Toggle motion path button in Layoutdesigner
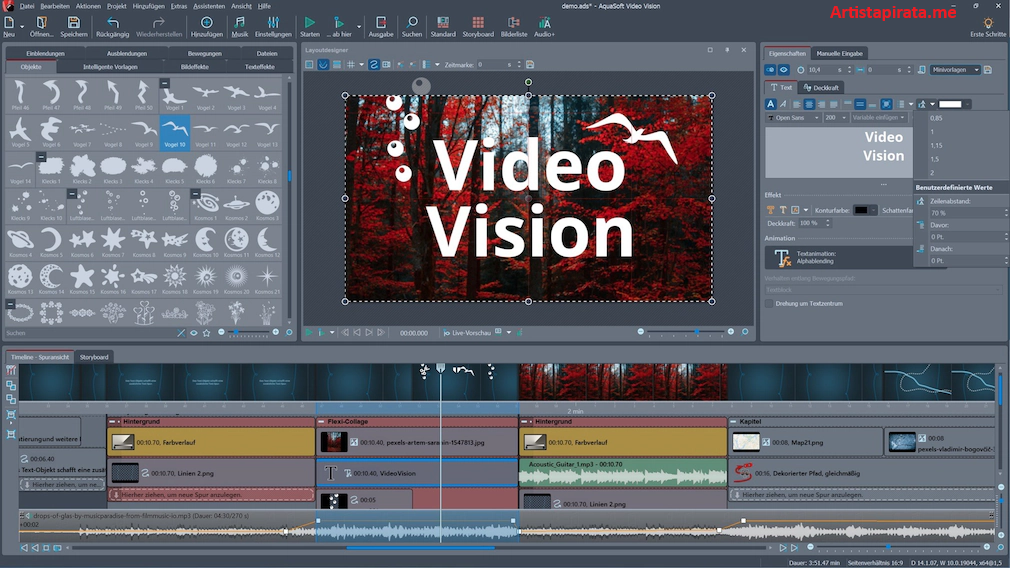Screen dimensions: 1010x568 pos(374,64)
